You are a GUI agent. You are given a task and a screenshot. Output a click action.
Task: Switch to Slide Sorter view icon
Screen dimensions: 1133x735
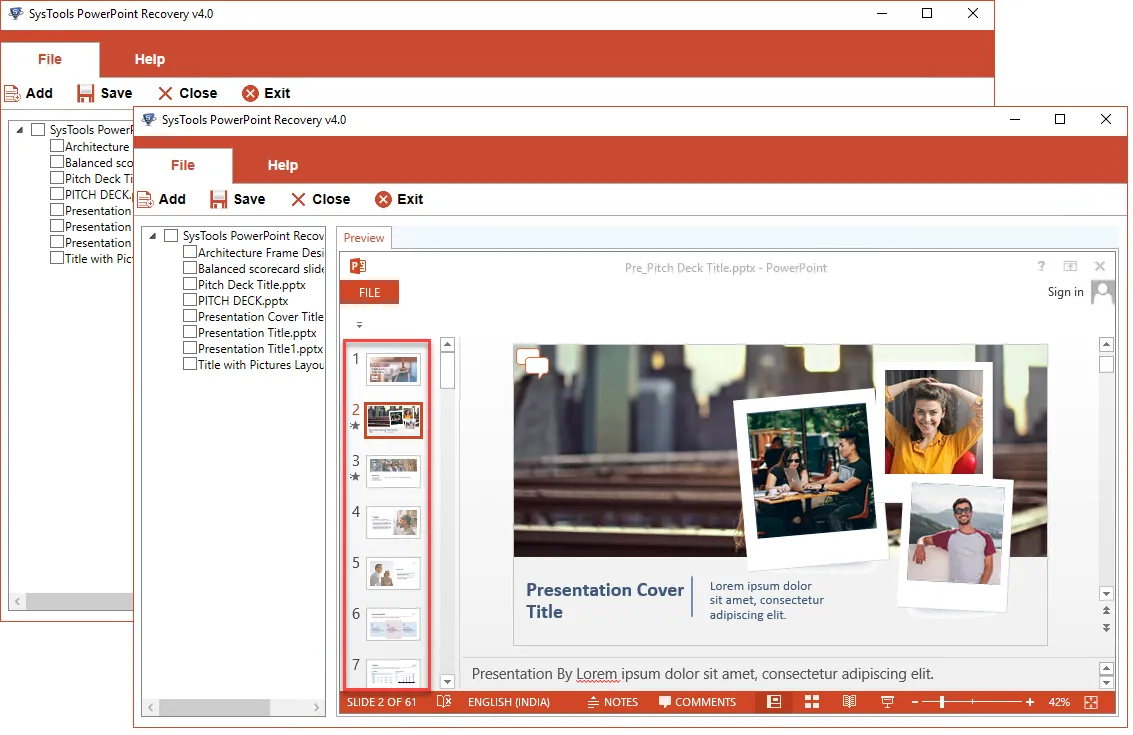811,702
